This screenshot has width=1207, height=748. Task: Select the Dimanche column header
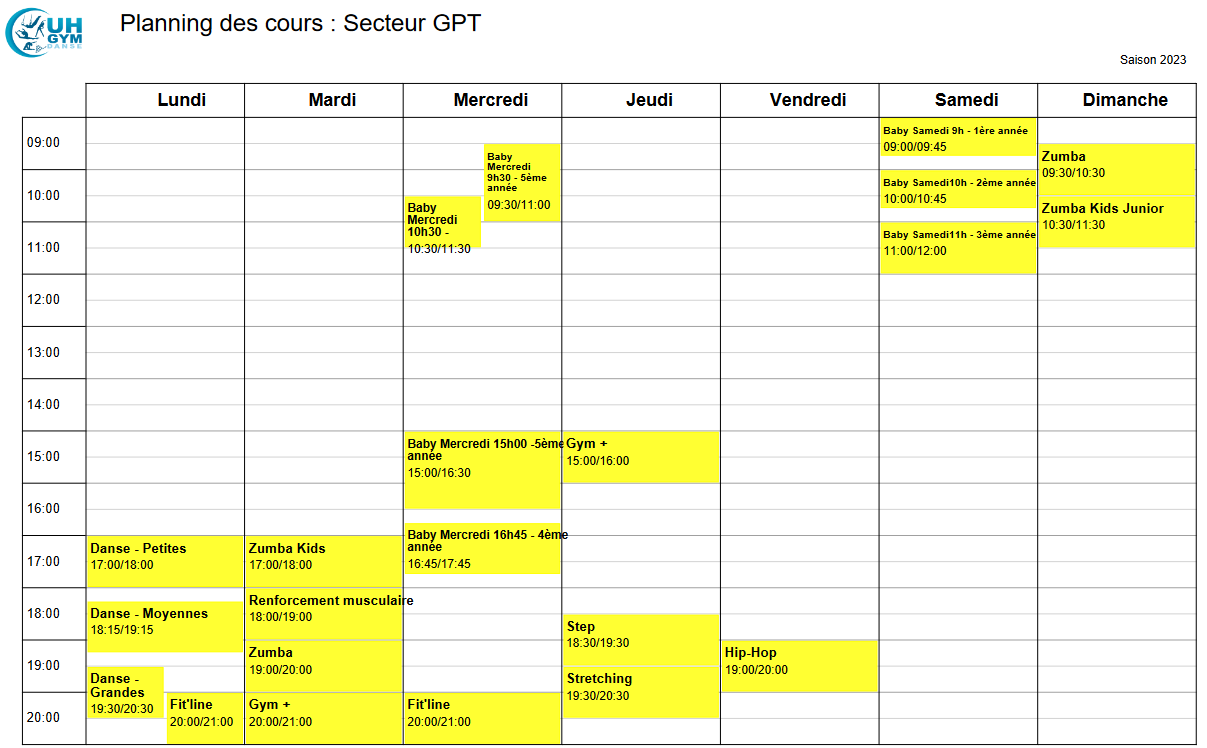coord(1125,100)
